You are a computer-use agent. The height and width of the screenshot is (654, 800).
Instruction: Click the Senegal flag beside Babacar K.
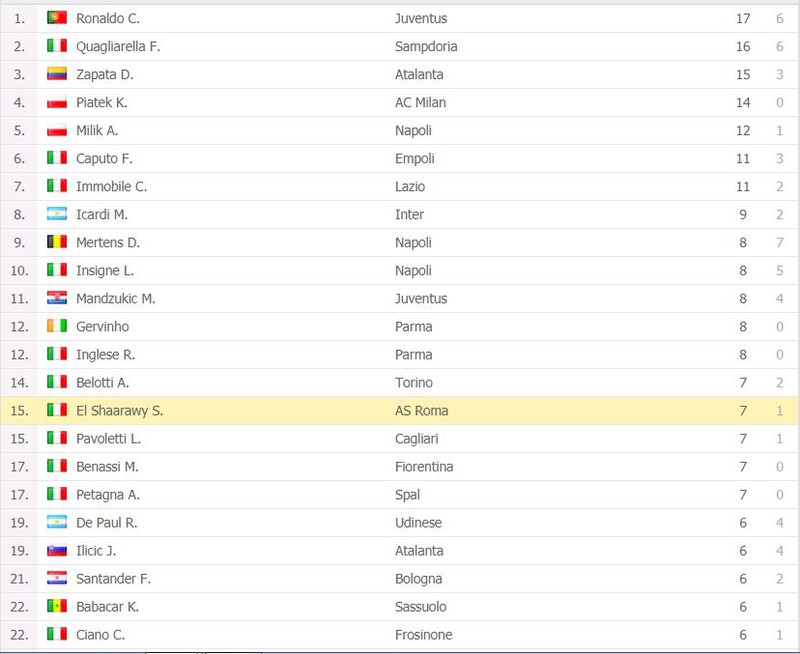coord(57,607)
